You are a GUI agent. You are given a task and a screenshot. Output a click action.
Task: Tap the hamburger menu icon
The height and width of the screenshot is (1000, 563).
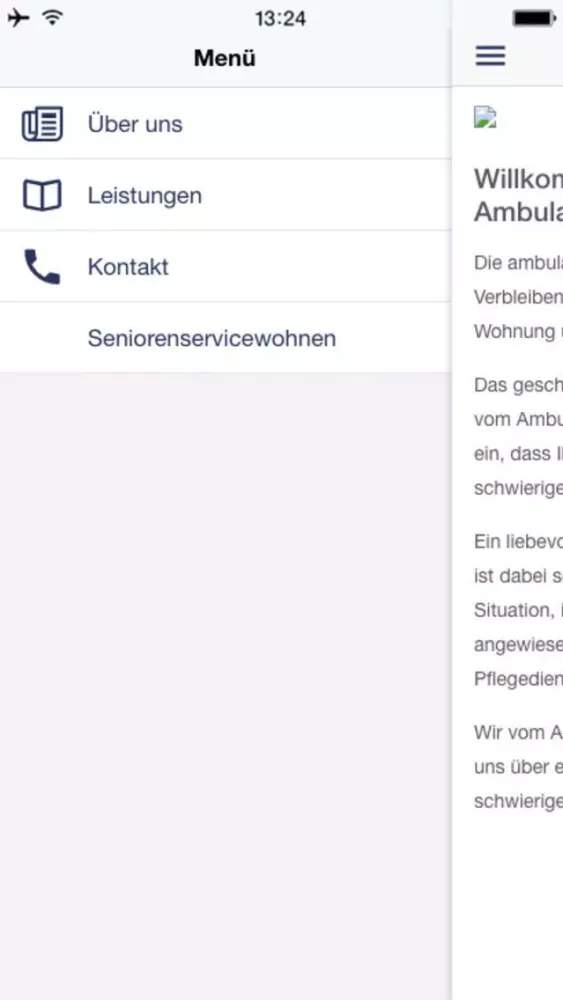pos(490,56)
